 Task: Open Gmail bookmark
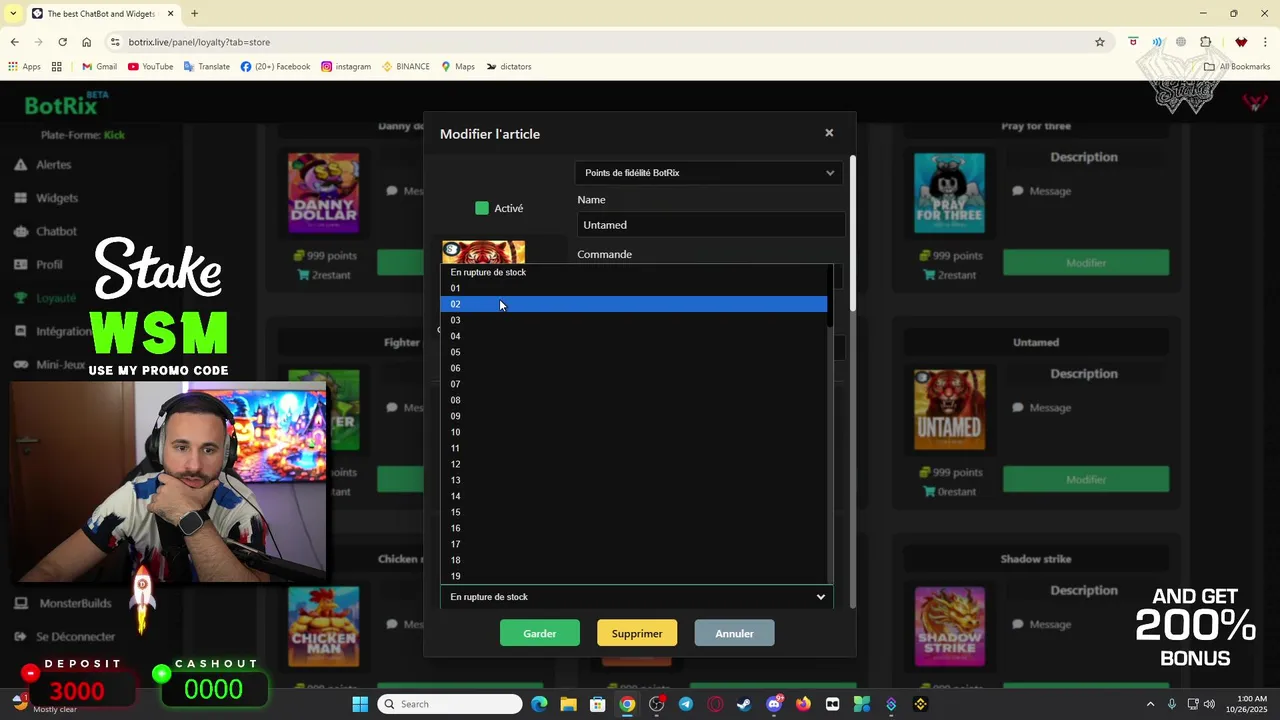pyautogui.click(x=99, y=67)
